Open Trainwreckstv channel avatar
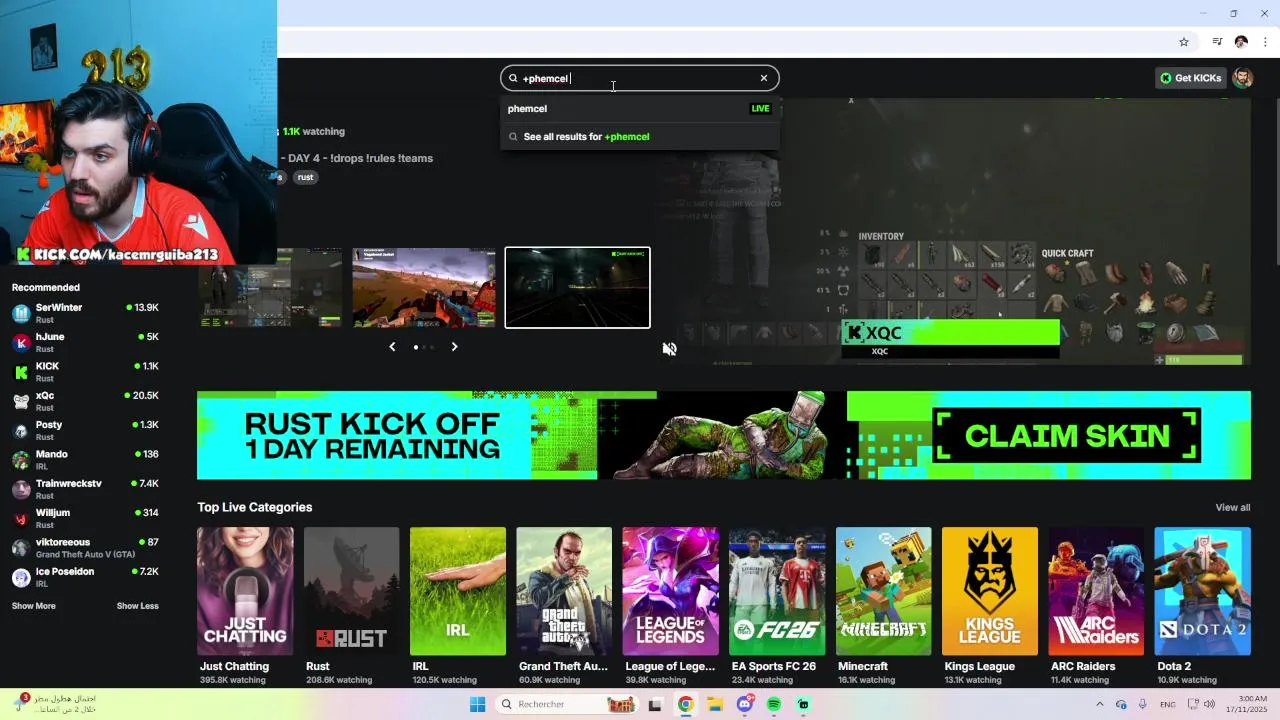Viewport: 1280px width, 720px height. [x=21, y=489]
